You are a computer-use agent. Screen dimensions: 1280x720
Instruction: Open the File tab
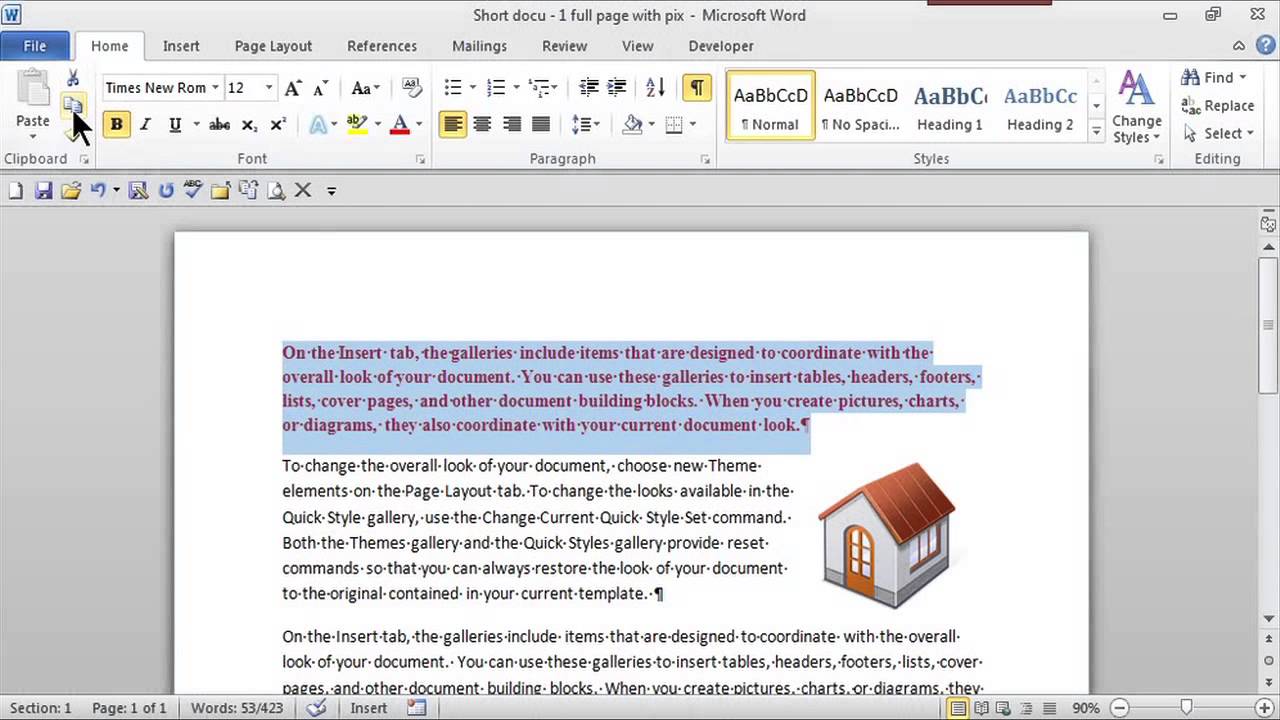[34, 46]
